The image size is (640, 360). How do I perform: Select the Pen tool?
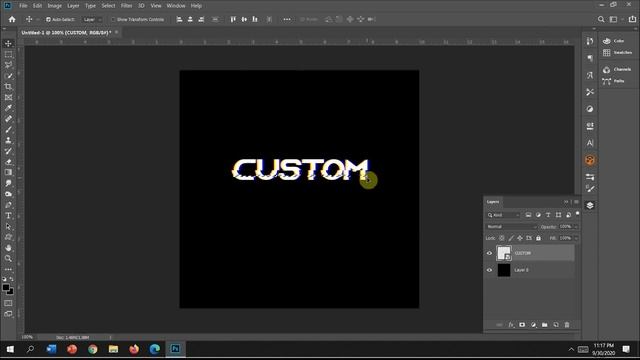coord(8,204)
